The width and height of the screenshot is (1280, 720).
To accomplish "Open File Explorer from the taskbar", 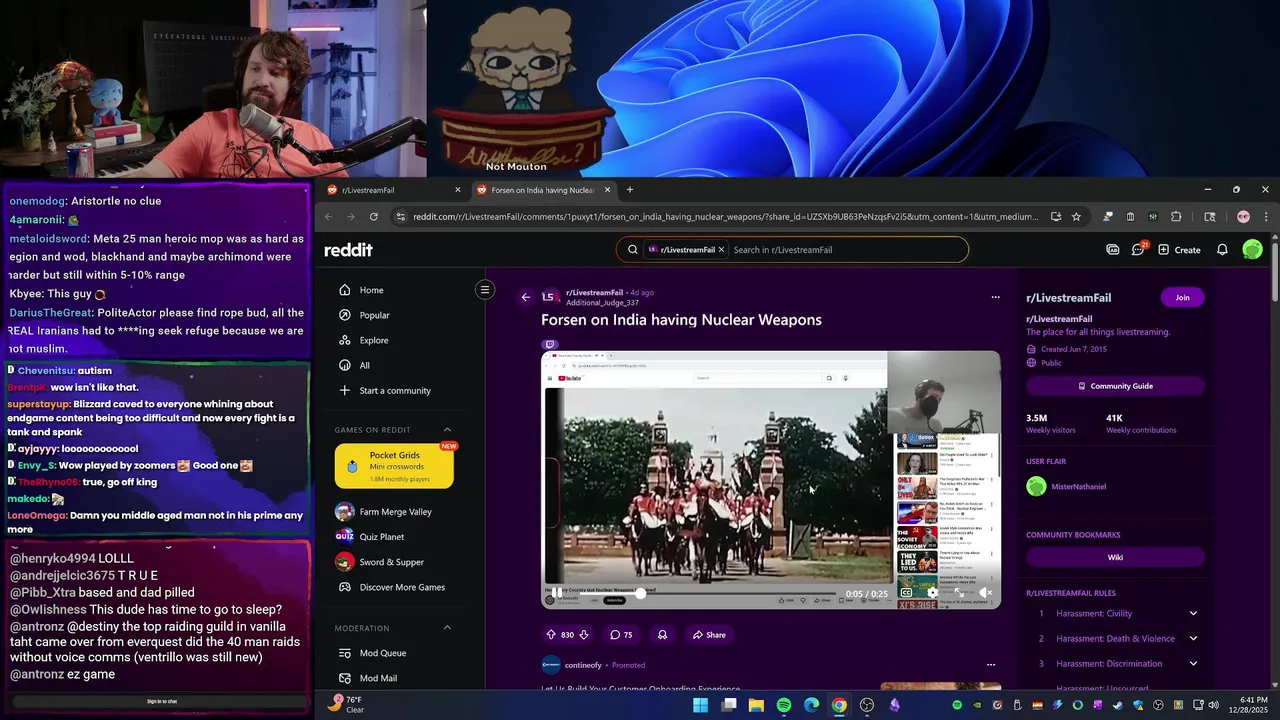I will tap(756, 705).
